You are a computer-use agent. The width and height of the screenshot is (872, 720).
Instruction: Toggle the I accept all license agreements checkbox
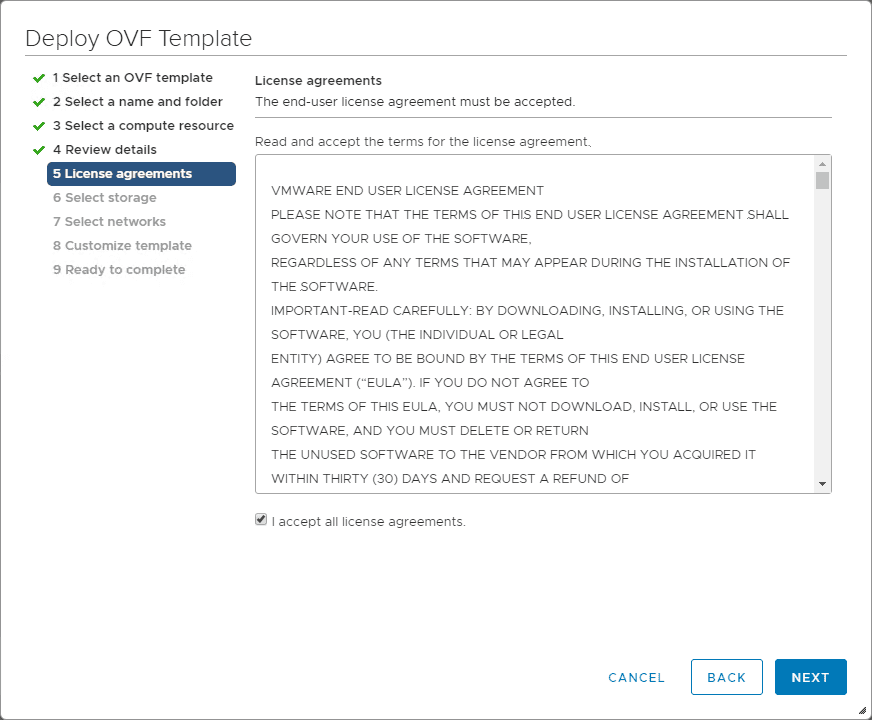(261, 520)
